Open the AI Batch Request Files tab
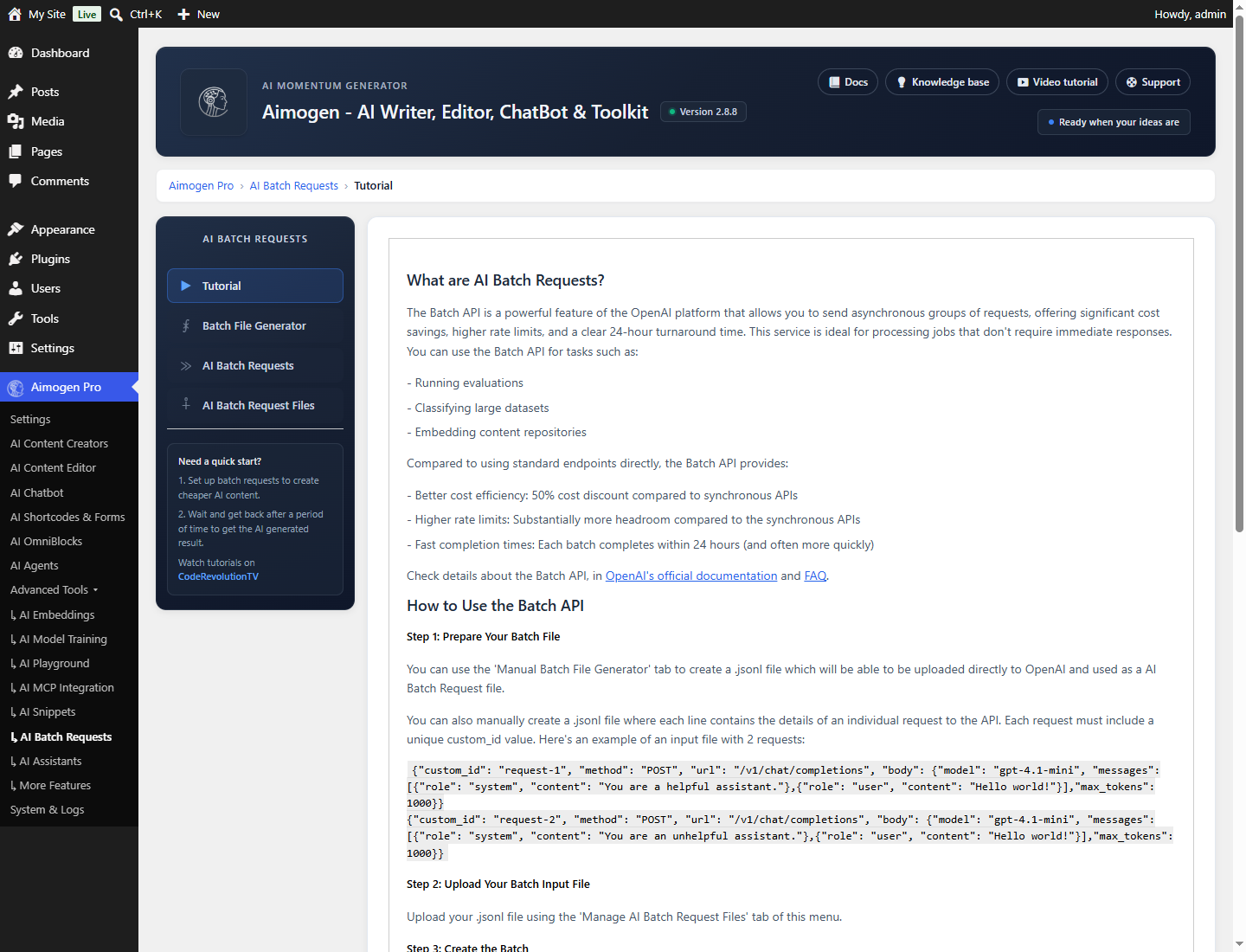Image resolution: width=1246 pixels, height=952 pixels. click(255, 405)
